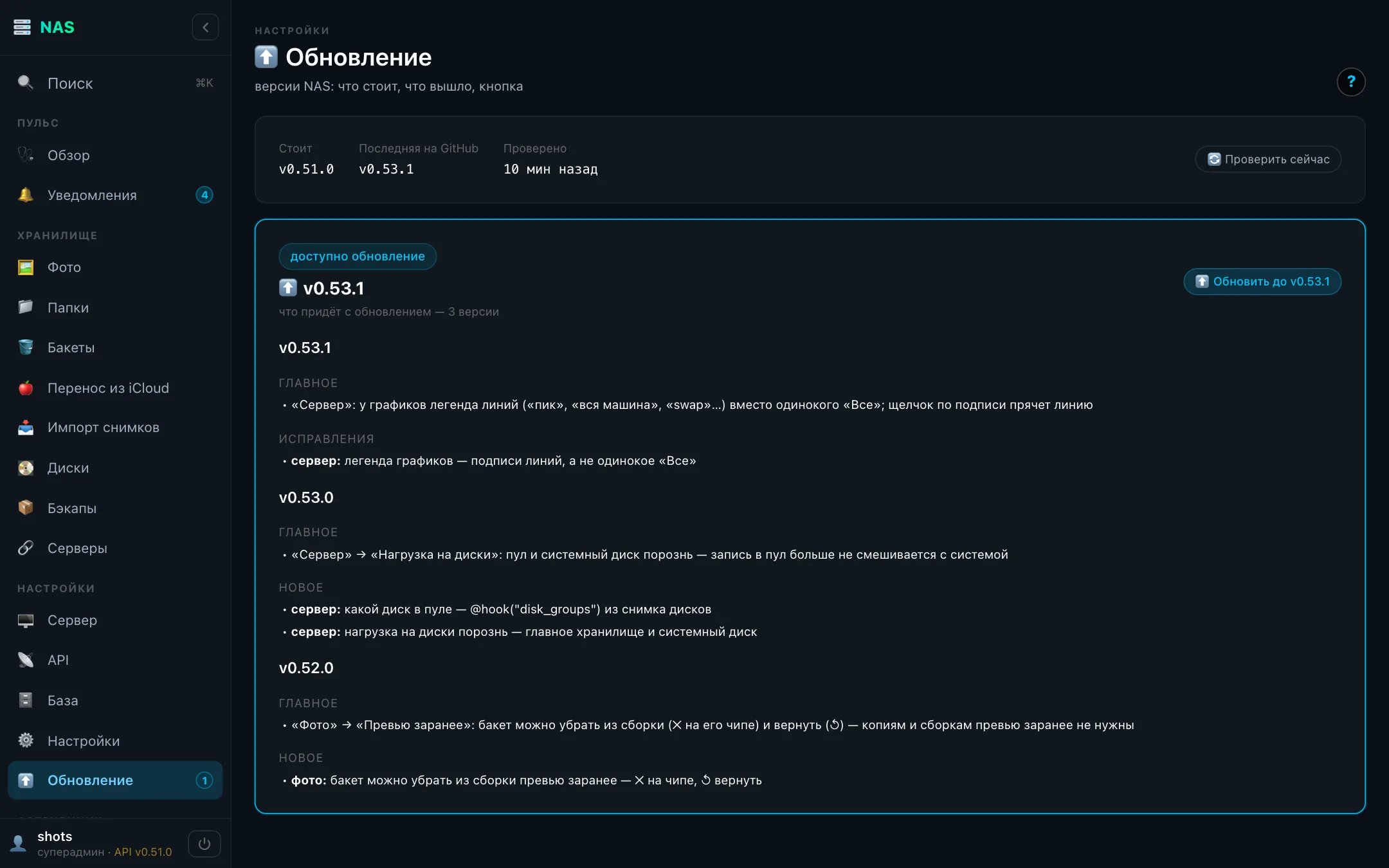Click the База cabinet icon
1389x868 pixels.
(x=26, y=700)
